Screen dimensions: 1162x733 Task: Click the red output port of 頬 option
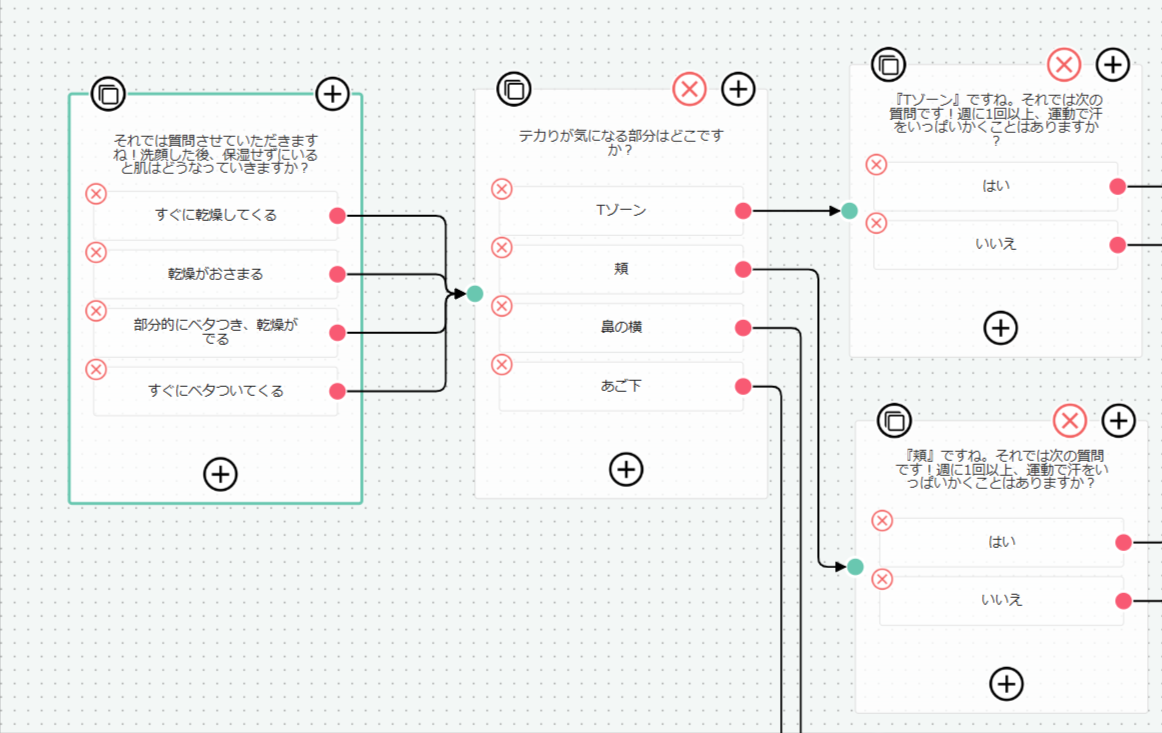click(743, 270)
